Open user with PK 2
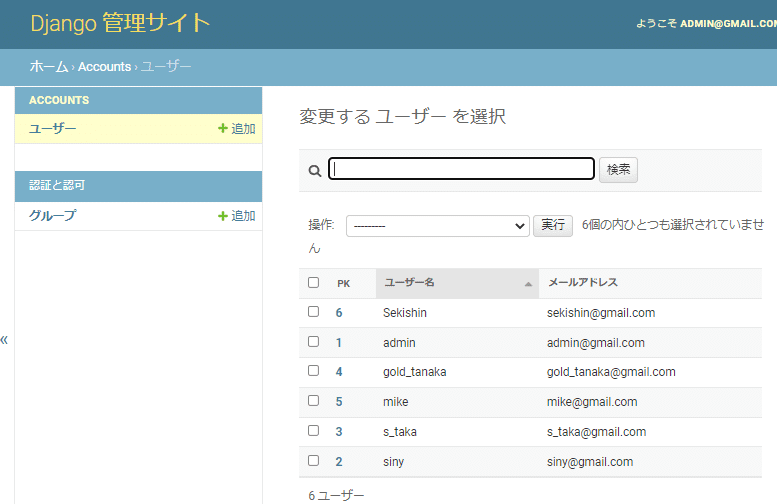777x504 pixels. point(339,462)
